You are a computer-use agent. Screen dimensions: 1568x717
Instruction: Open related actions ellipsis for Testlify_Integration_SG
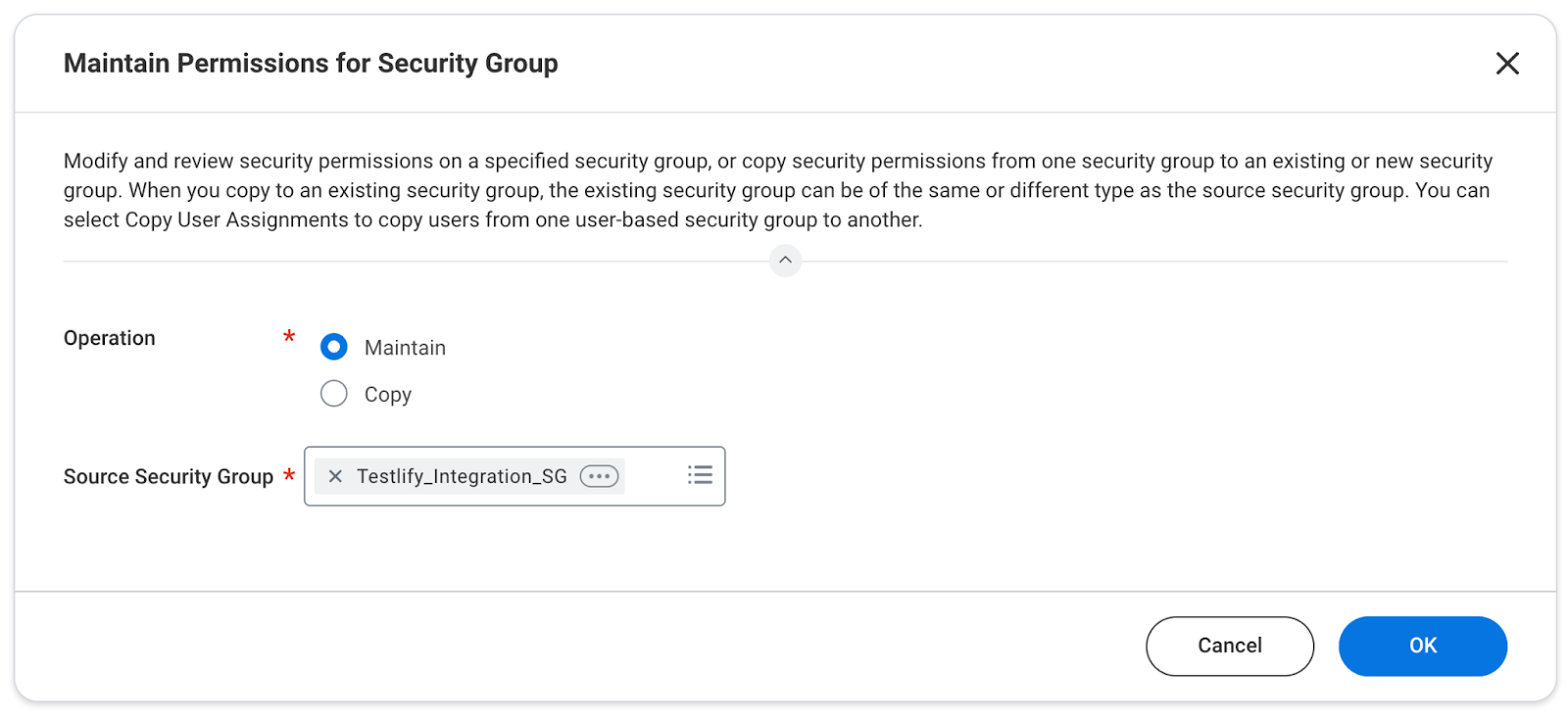599,476
